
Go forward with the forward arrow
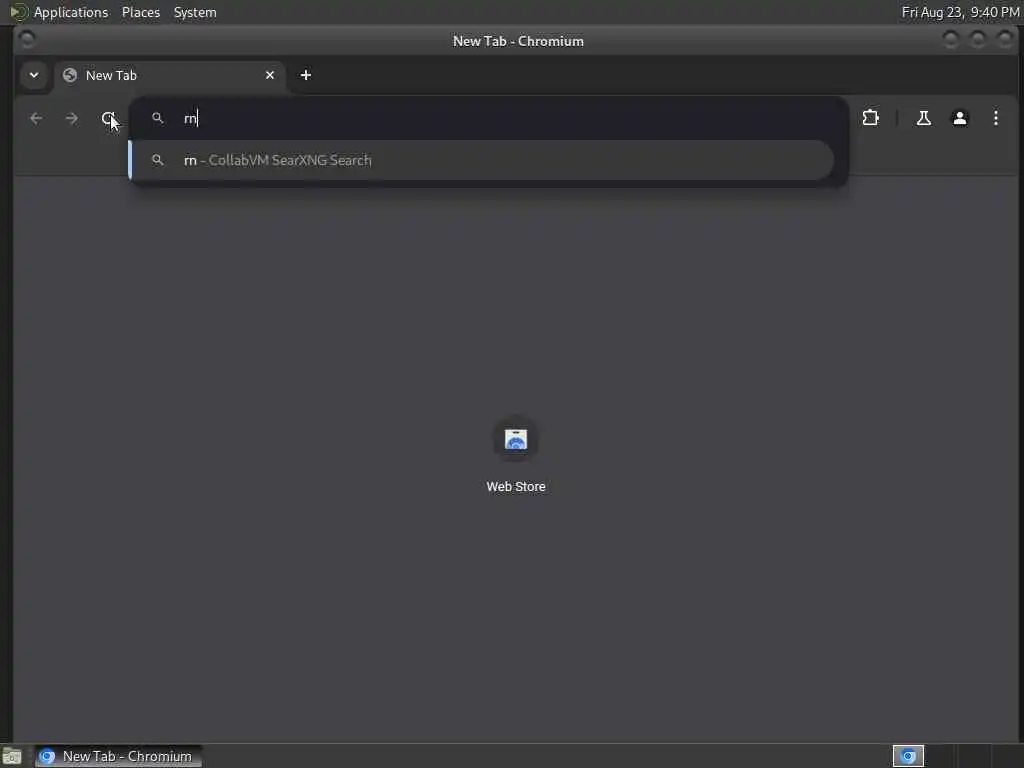(x=72, y=118)
